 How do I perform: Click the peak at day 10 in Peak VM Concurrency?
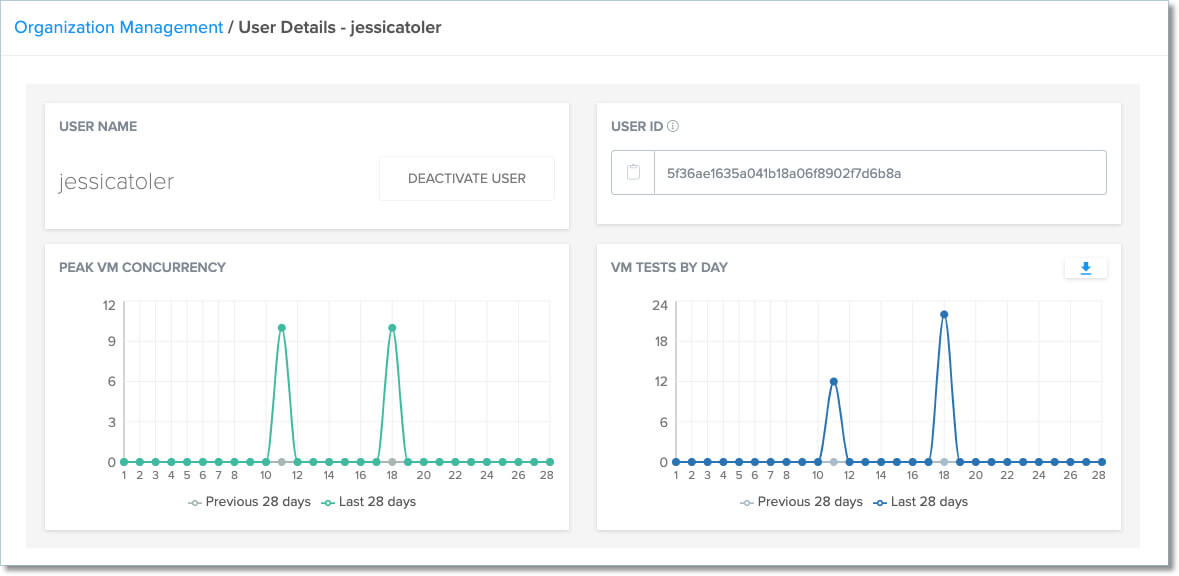(x=280, y=326)
